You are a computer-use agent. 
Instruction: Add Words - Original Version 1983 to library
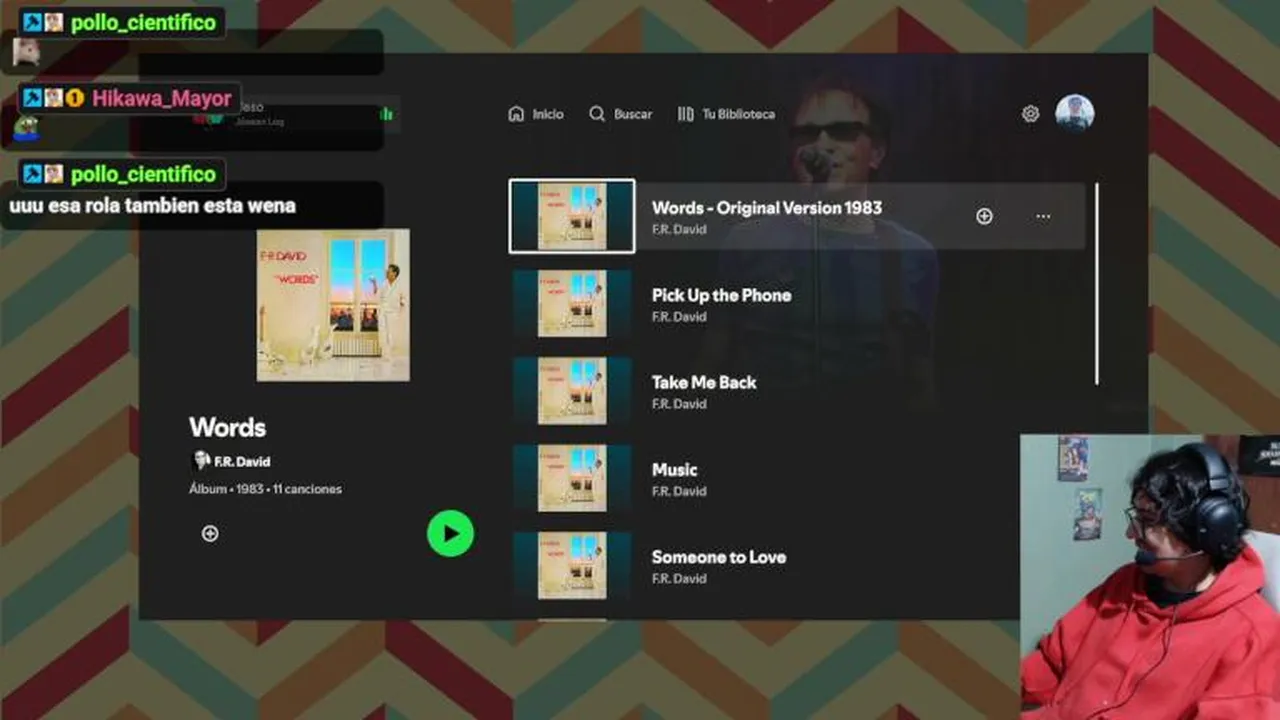click(x=984, y=216)
